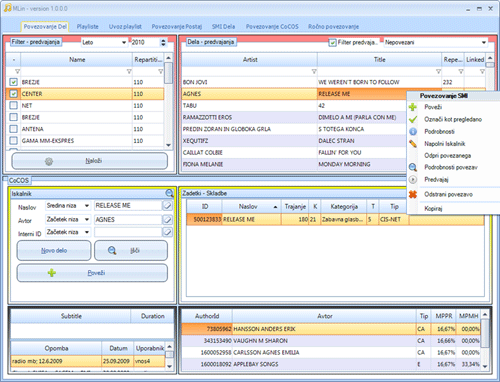
Task: Open the Naslov Sredina niza dropdown
Action: [x=87, y=206]
